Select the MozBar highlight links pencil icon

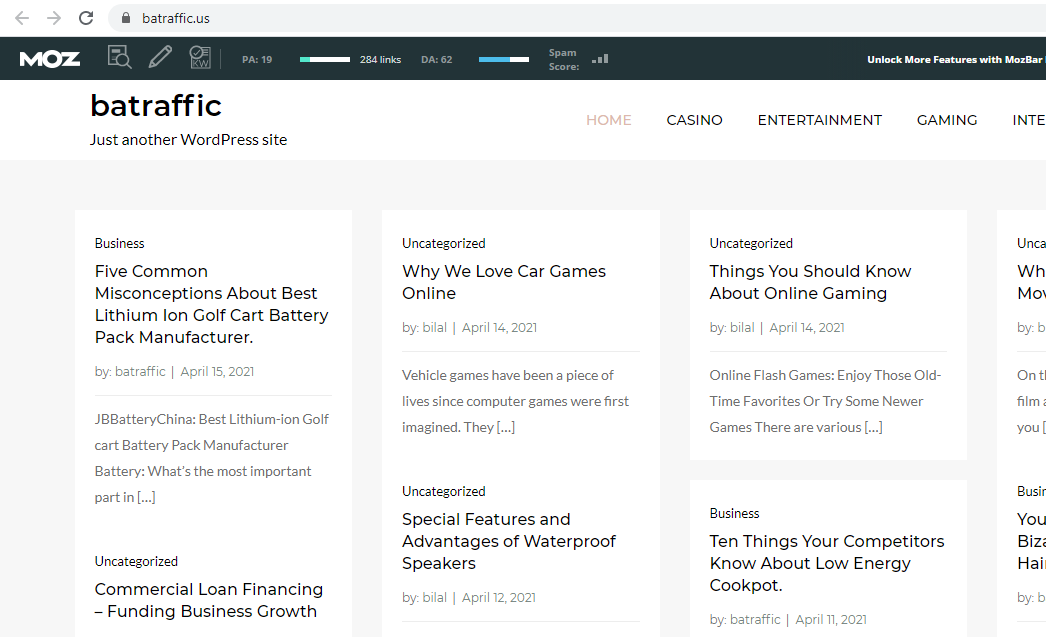(x=160, y=58)
